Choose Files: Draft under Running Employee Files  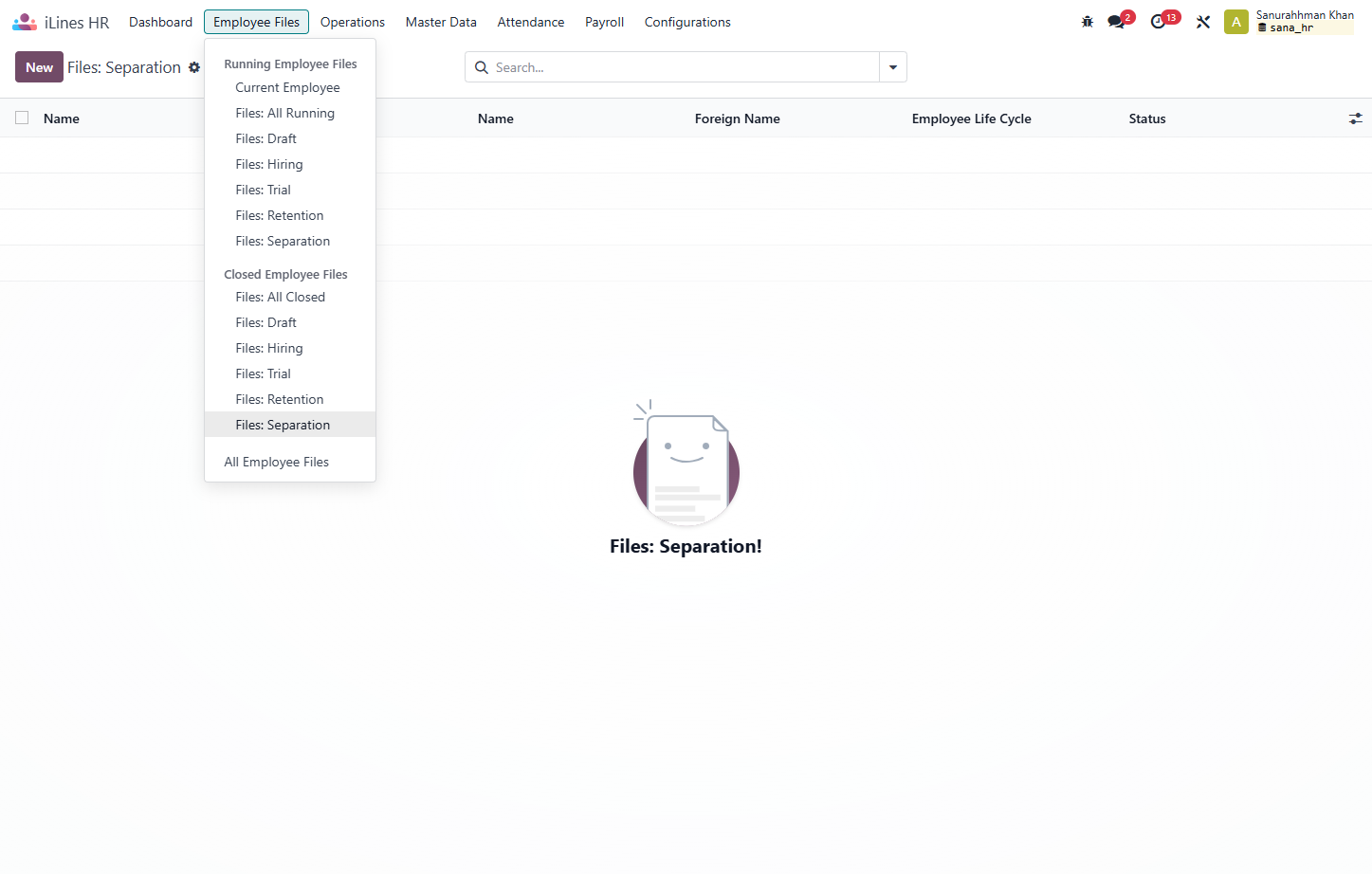coord(290,138)
